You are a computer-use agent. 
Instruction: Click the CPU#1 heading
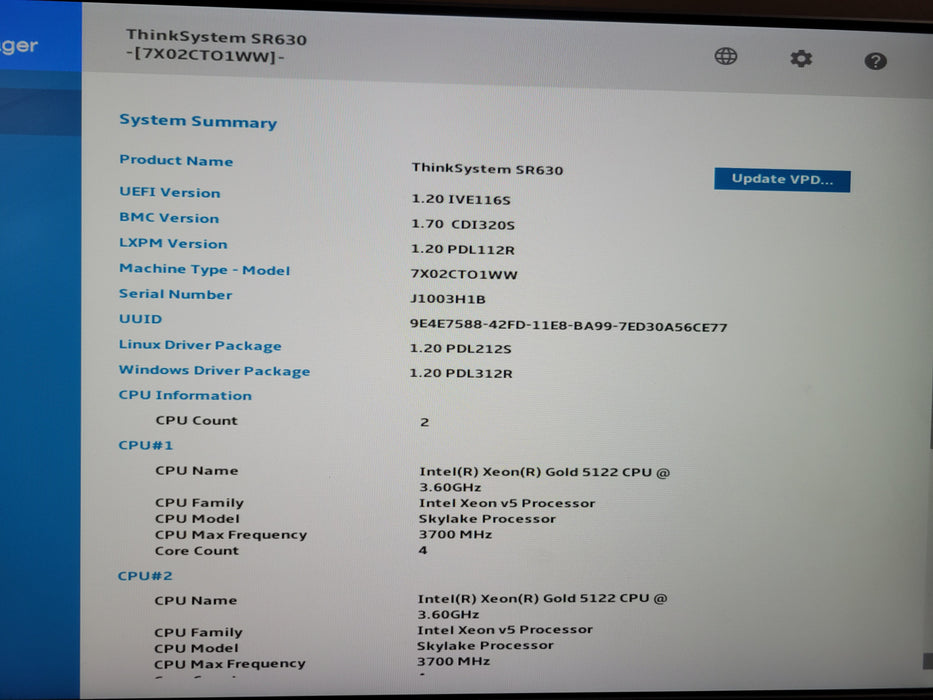point(146,445)
